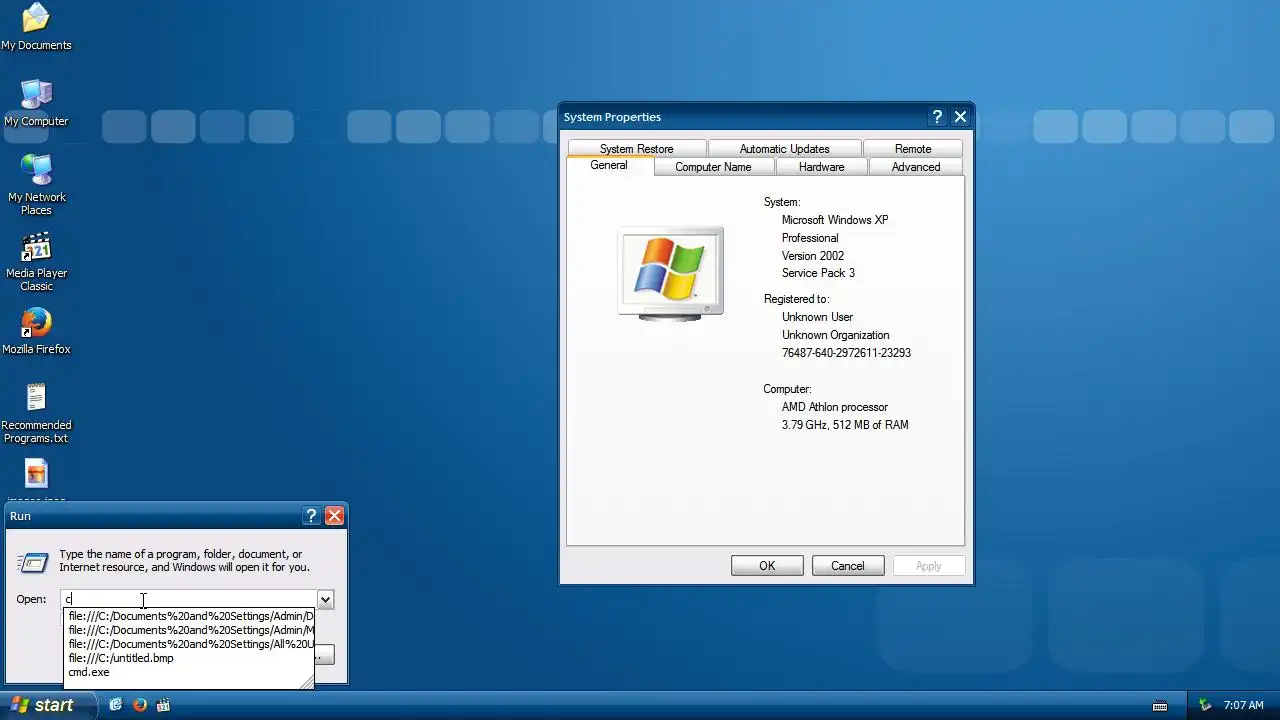Image resolution: width=1280 pixels, height=720 pixels.
Task: Choose the Settings/All%20U autocomplete entry
Action: tap(189, 644)
